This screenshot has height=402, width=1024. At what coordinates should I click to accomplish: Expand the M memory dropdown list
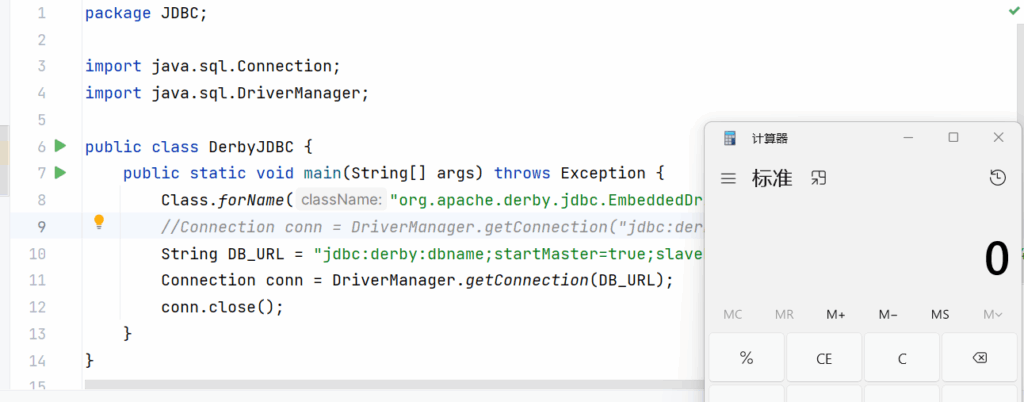point(992,314)
